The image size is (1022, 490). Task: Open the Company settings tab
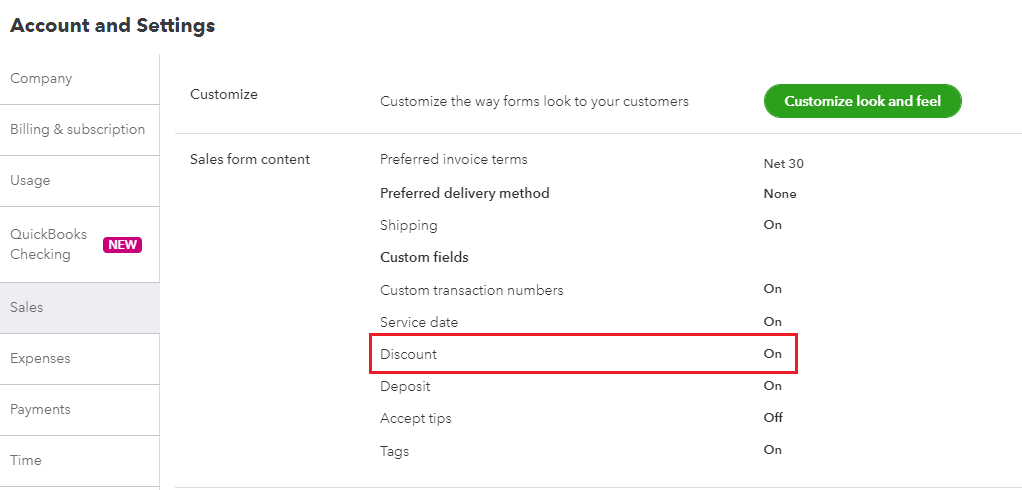41,79
